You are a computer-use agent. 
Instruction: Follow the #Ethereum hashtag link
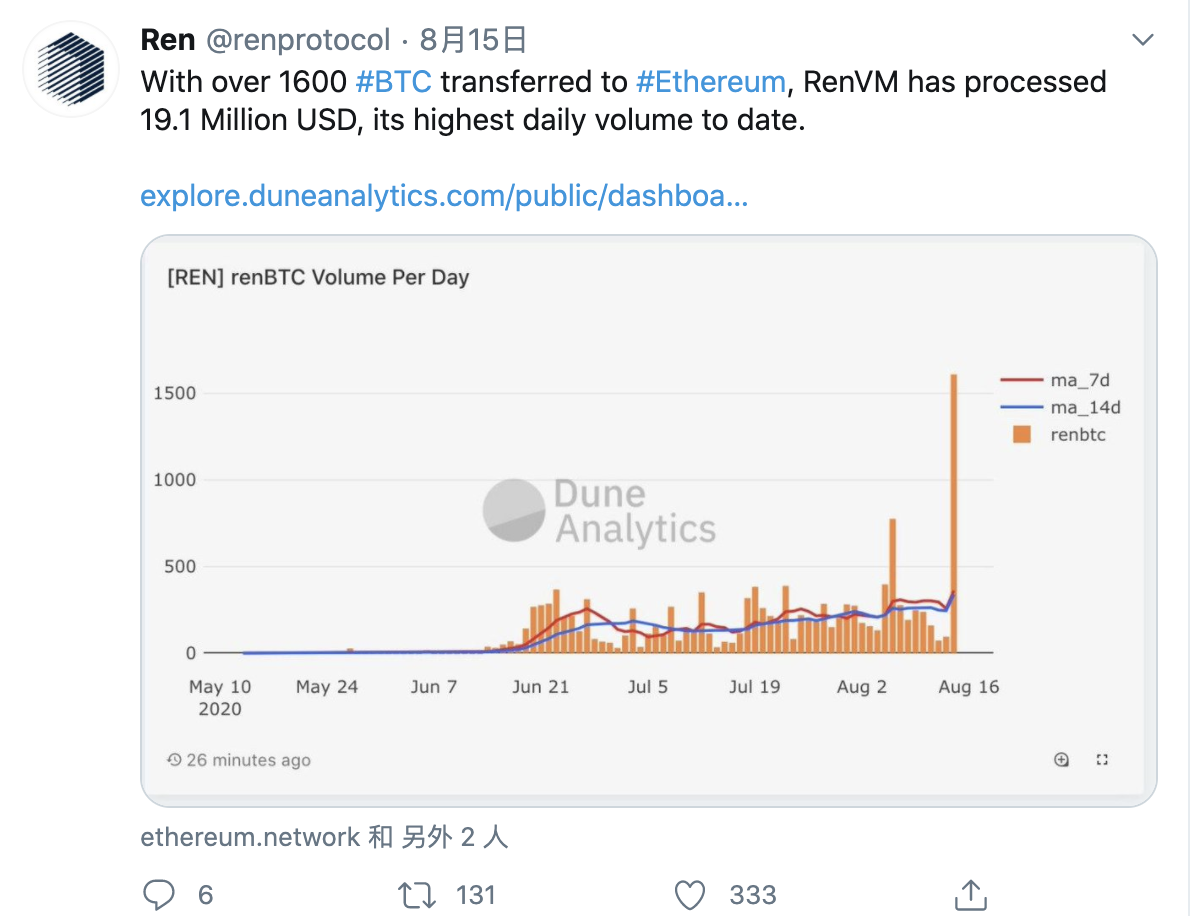(x=710, y=81)
